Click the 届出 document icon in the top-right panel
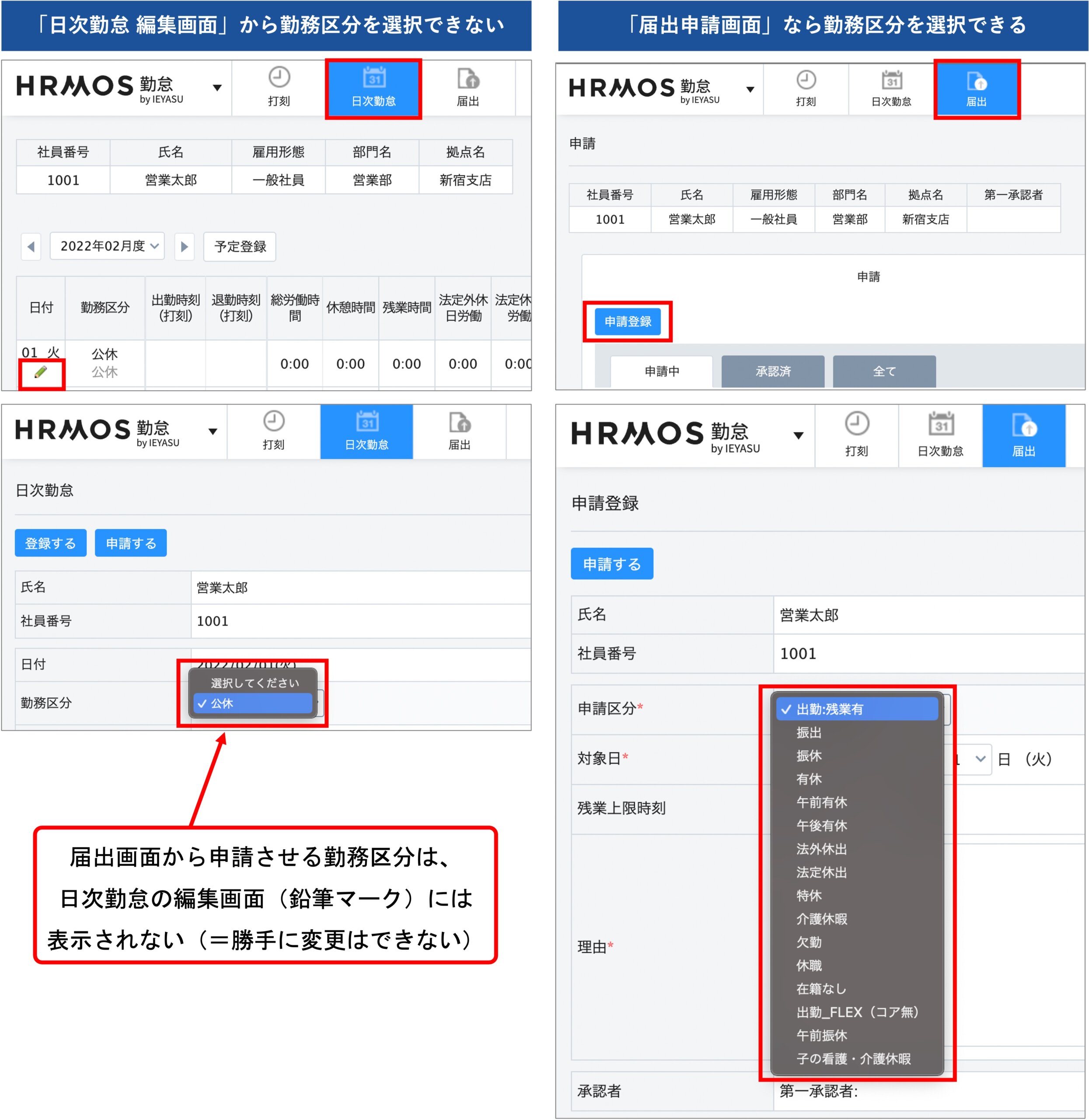Screen dimensions: 1089x1120 tap(976, 81)
